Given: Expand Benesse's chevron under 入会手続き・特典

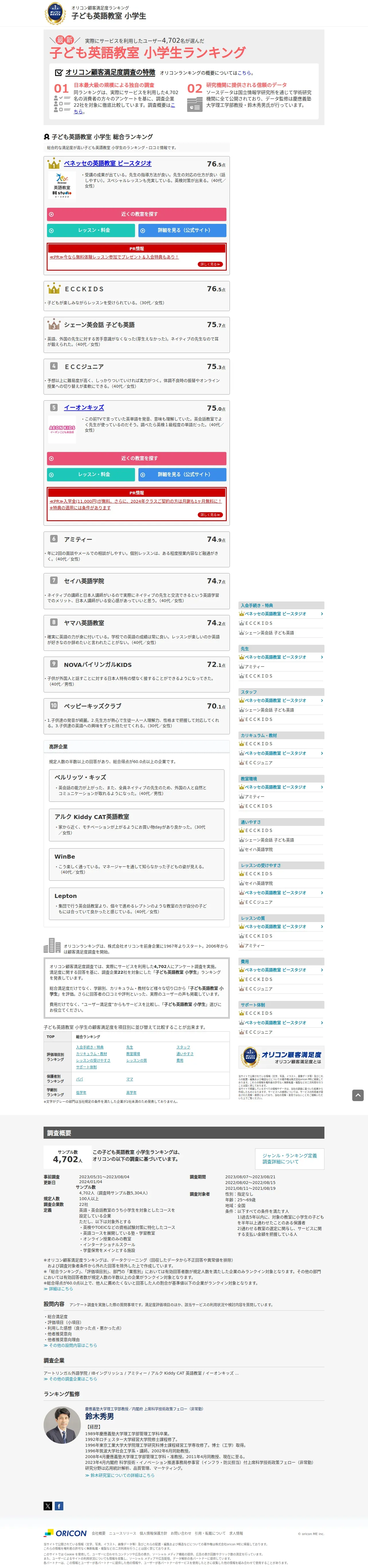Looking at the screenshot, I should click(x=322, y=614).
